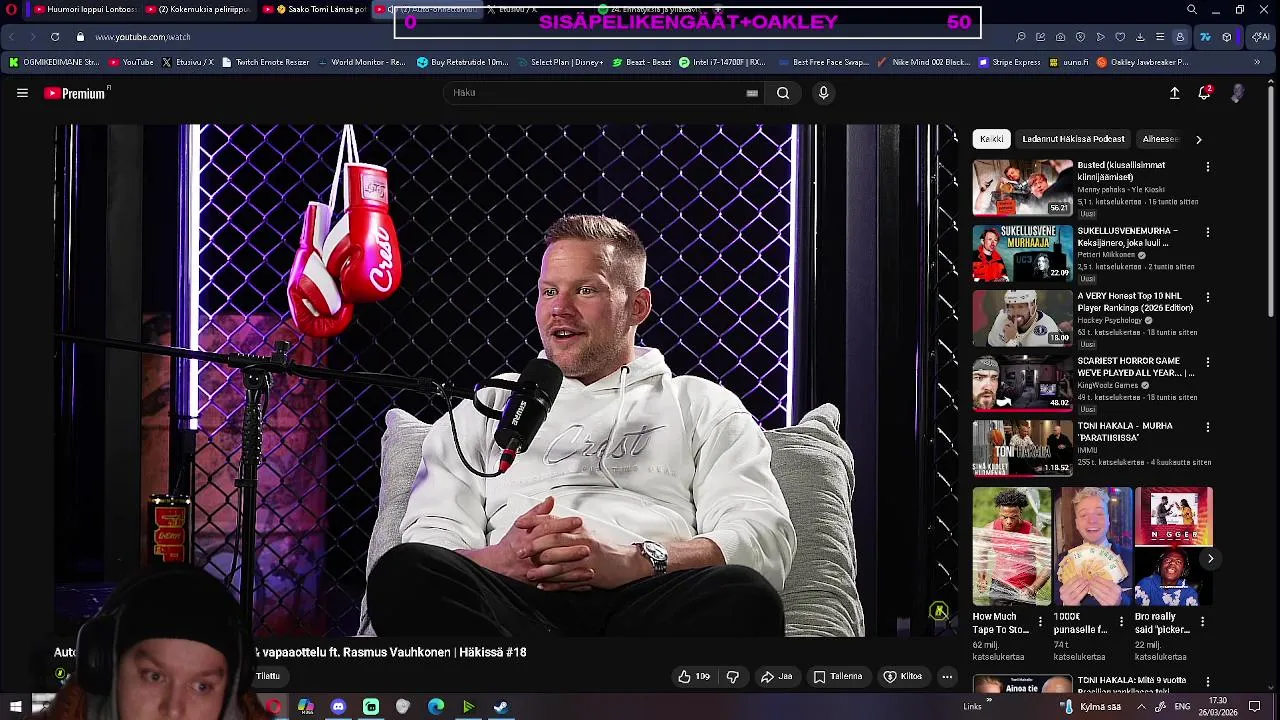
Task: Open Oakley Jawbreaker bookmark
Action: click(x=1143, y=62)
